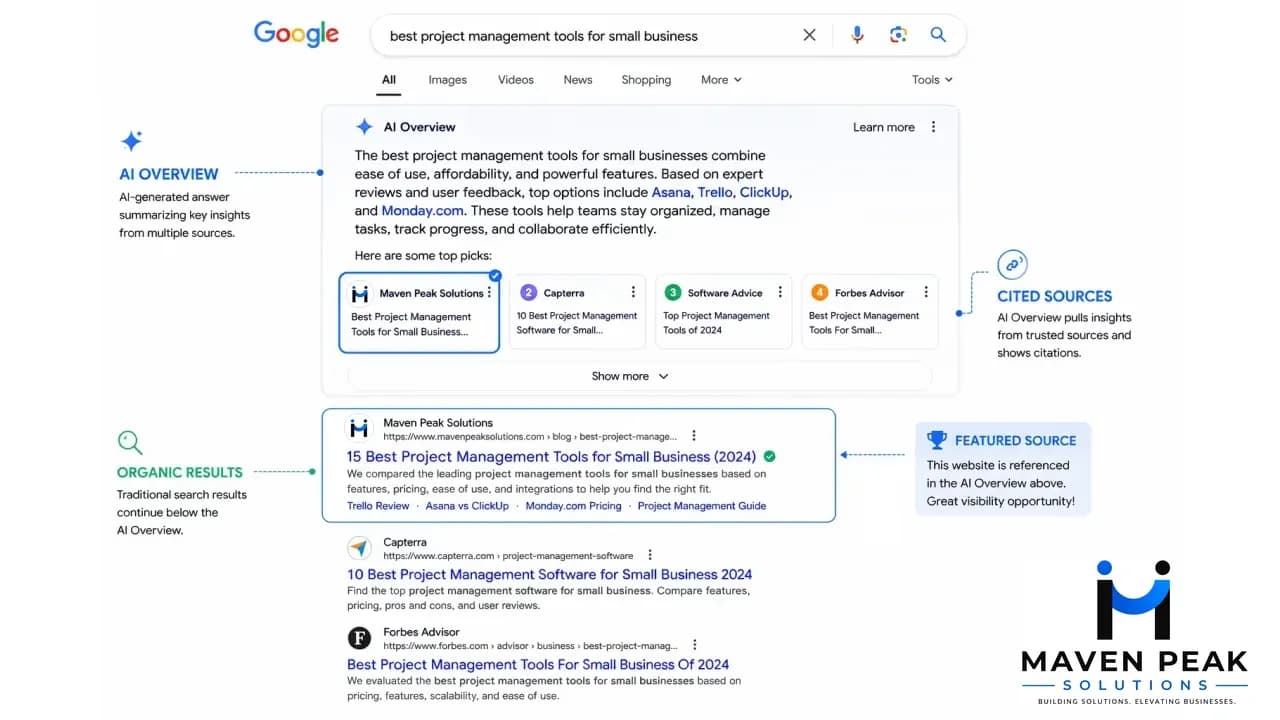The height and width of the screenshot is (720, 1280).
Task: Open the Monday.com link in AI Overview
Action: tap(422, 211)
